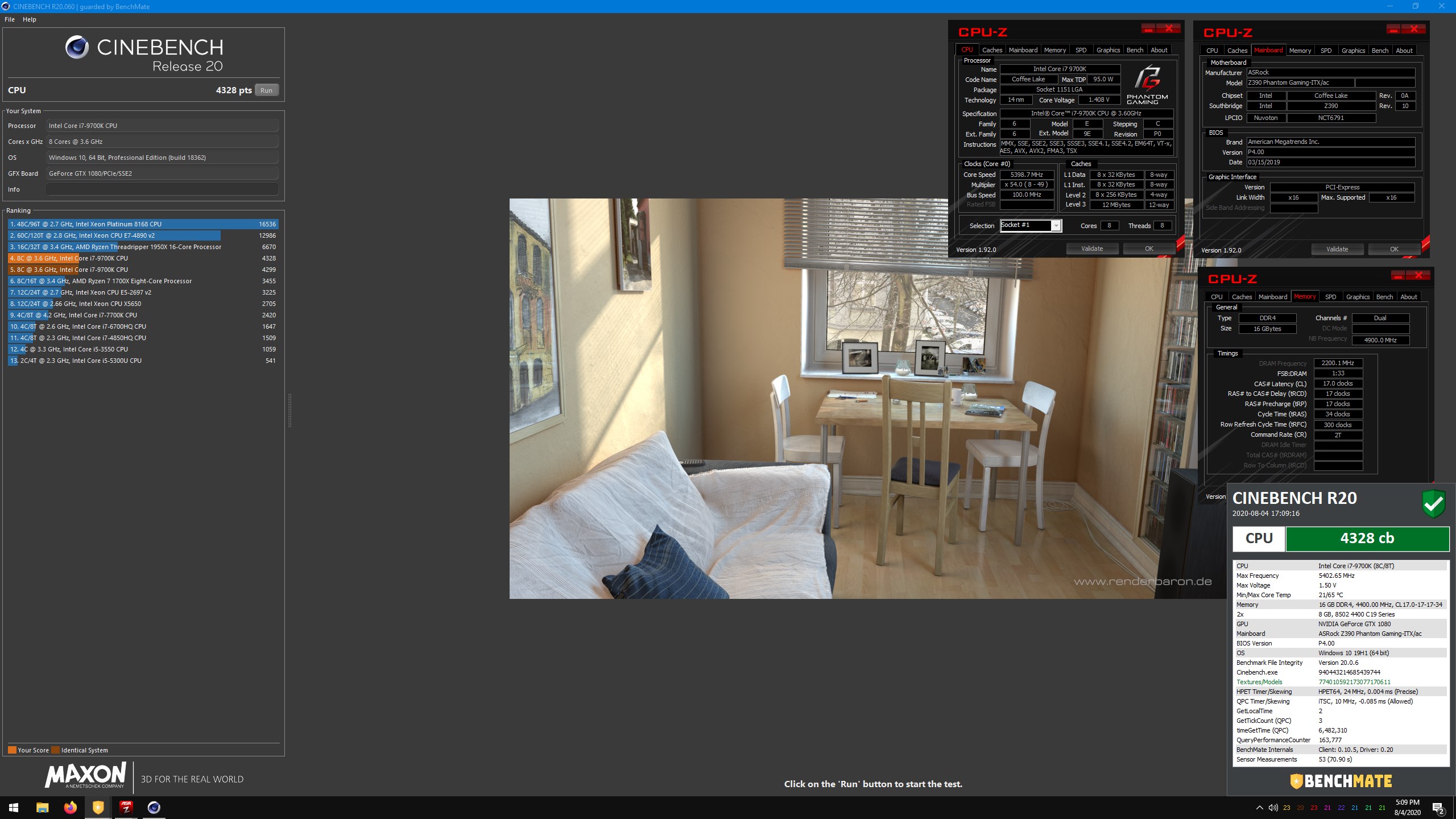Screen dimensions: 1456x819
Task: Switch to About tab in CPU-Z Memory window
Action: [x=1409, y=297]
